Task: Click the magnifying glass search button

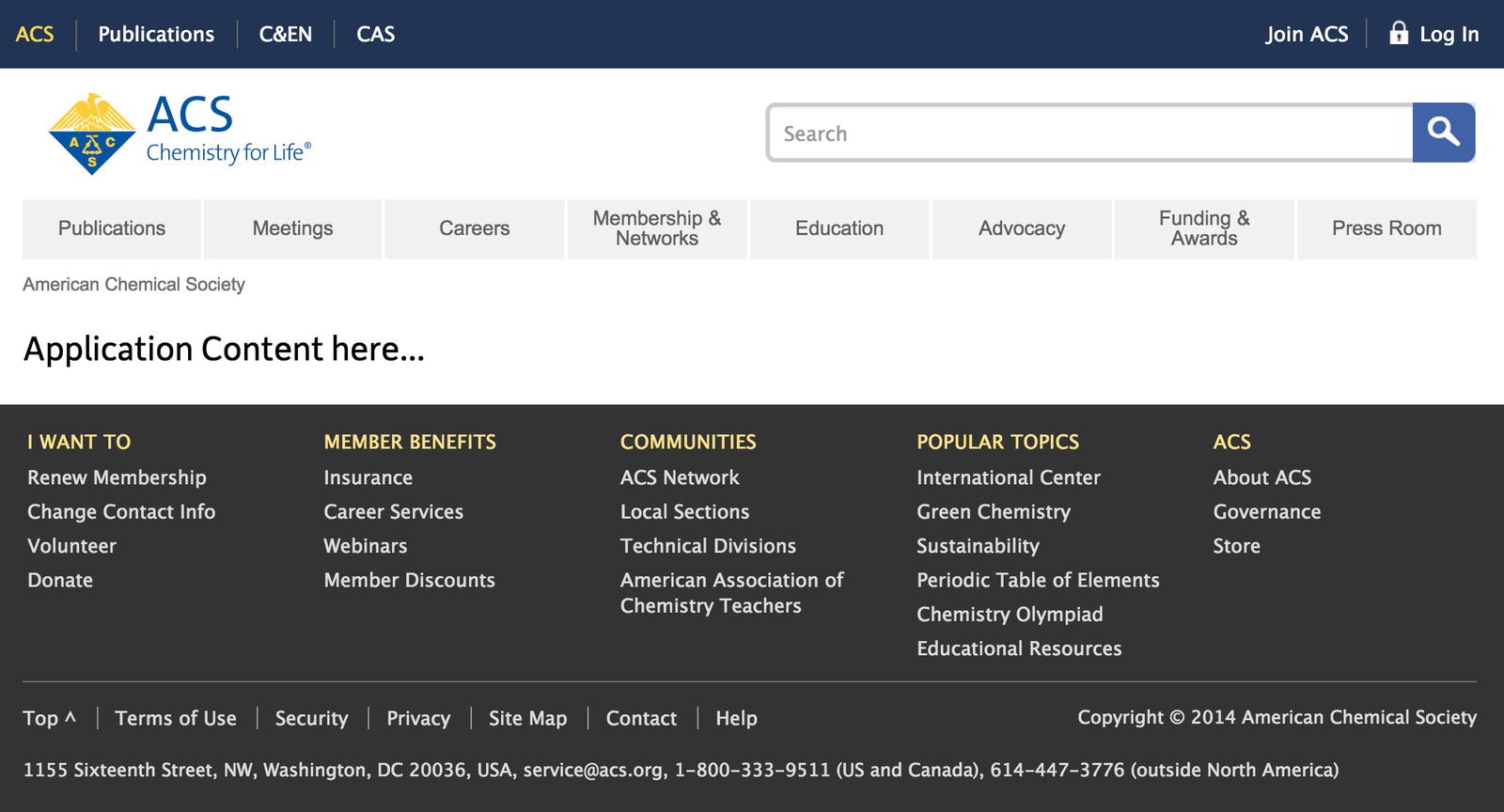Action: [1444, 133]
